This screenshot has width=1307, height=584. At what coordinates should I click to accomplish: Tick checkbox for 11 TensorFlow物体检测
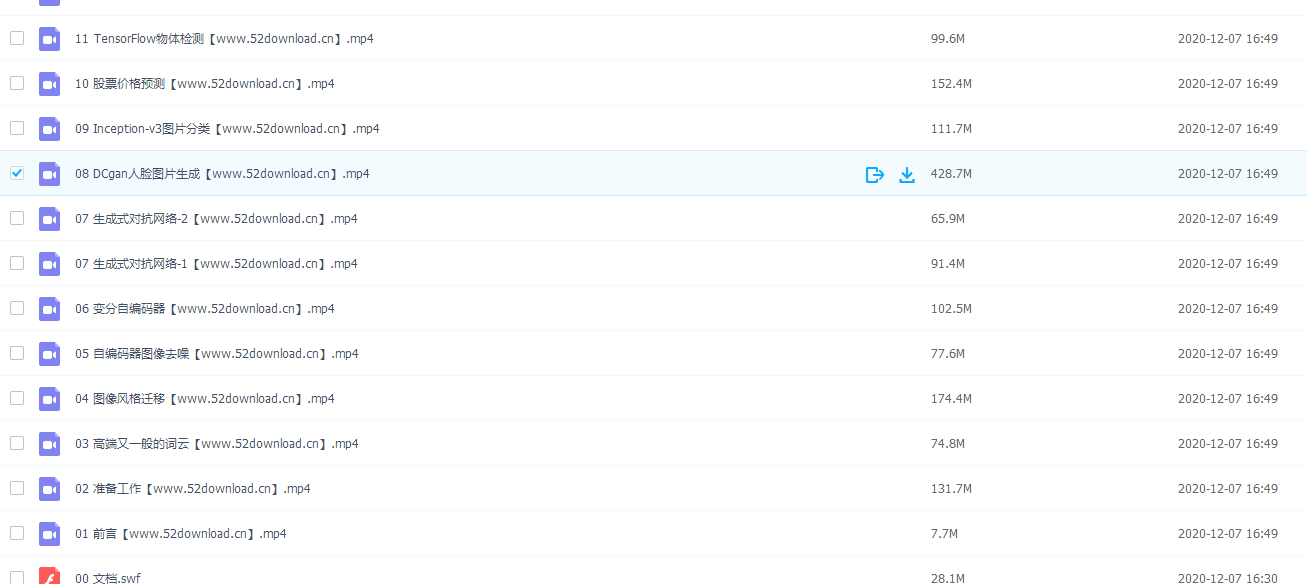tap(17, 38)
